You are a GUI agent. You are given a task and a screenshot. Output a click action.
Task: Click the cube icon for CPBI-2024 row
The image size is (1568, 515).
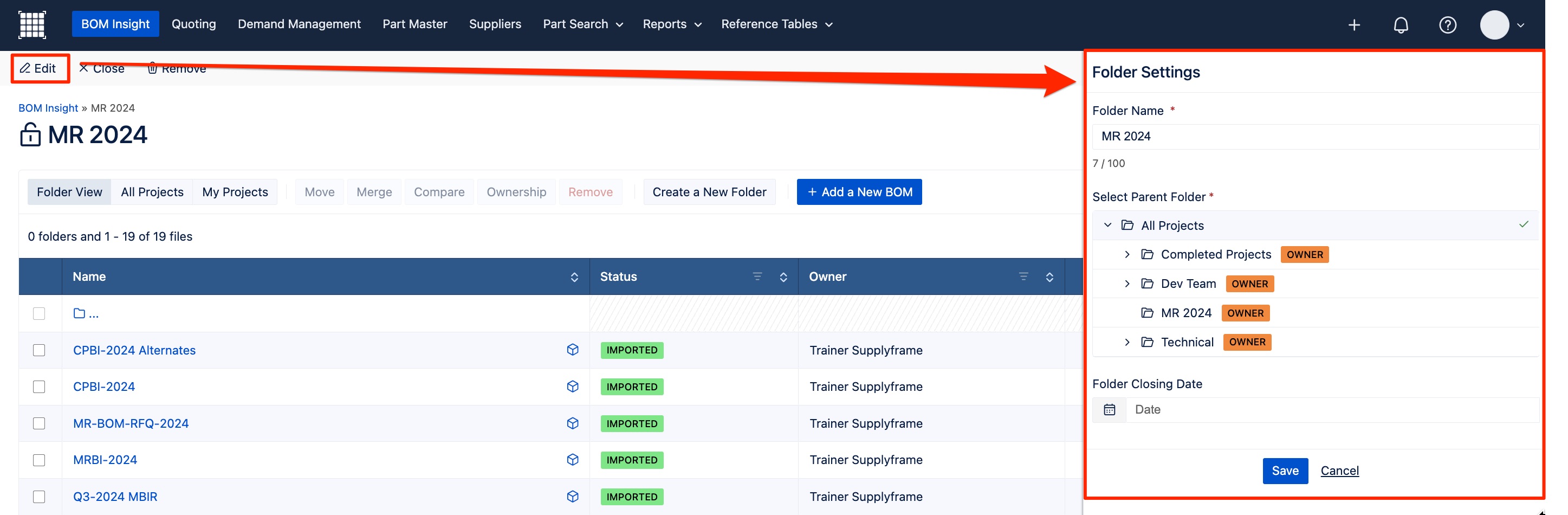[572, 387]
